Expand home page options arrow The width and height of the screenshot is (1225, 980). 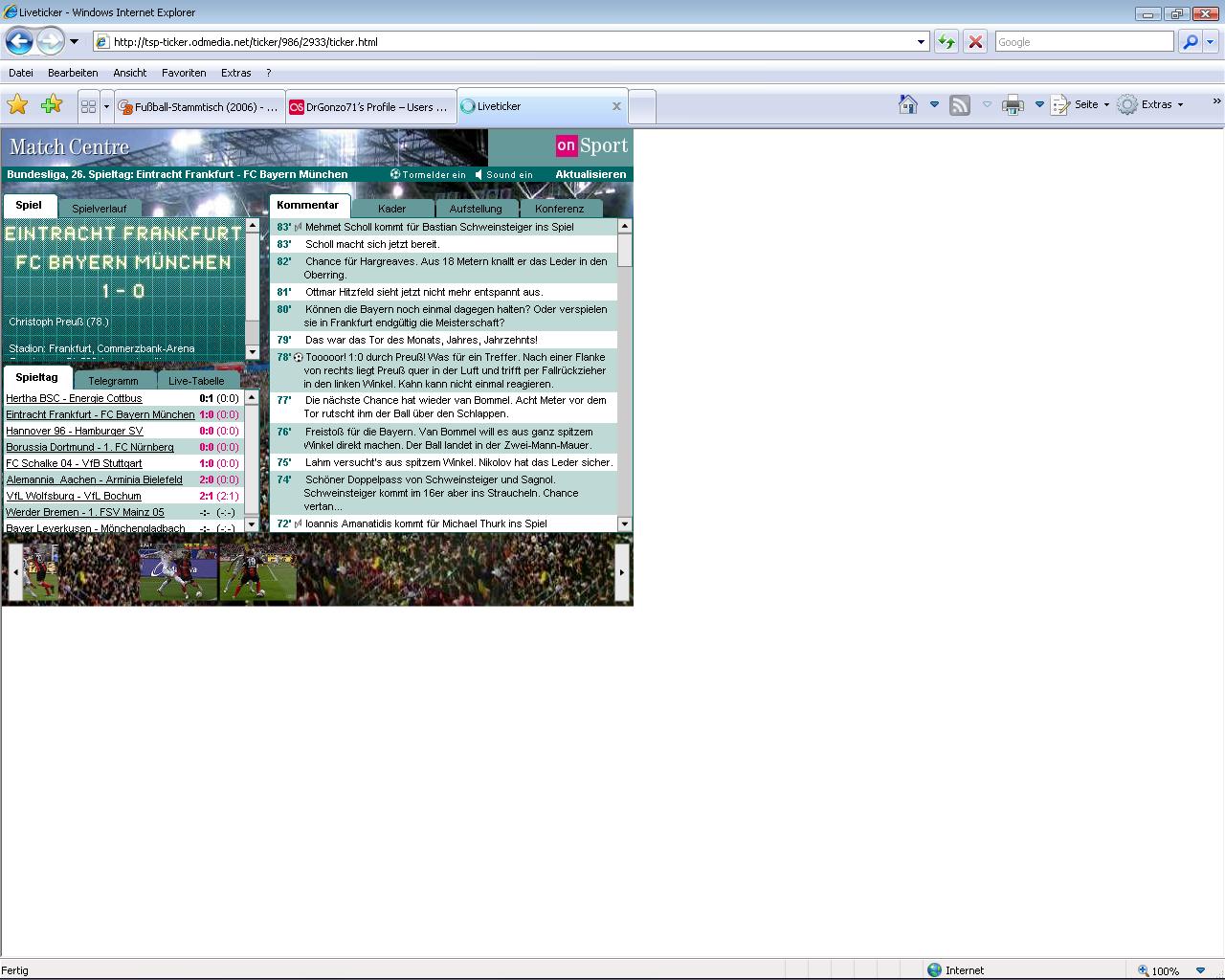click(934, 104)
